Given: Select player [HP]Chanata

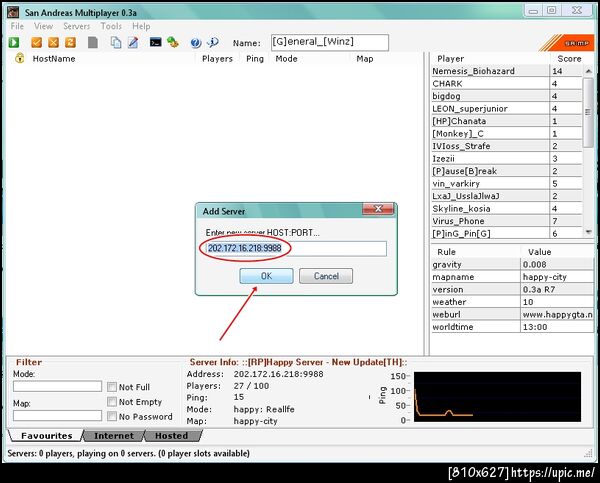Looking at the screenshot, I should coord(507,121).
